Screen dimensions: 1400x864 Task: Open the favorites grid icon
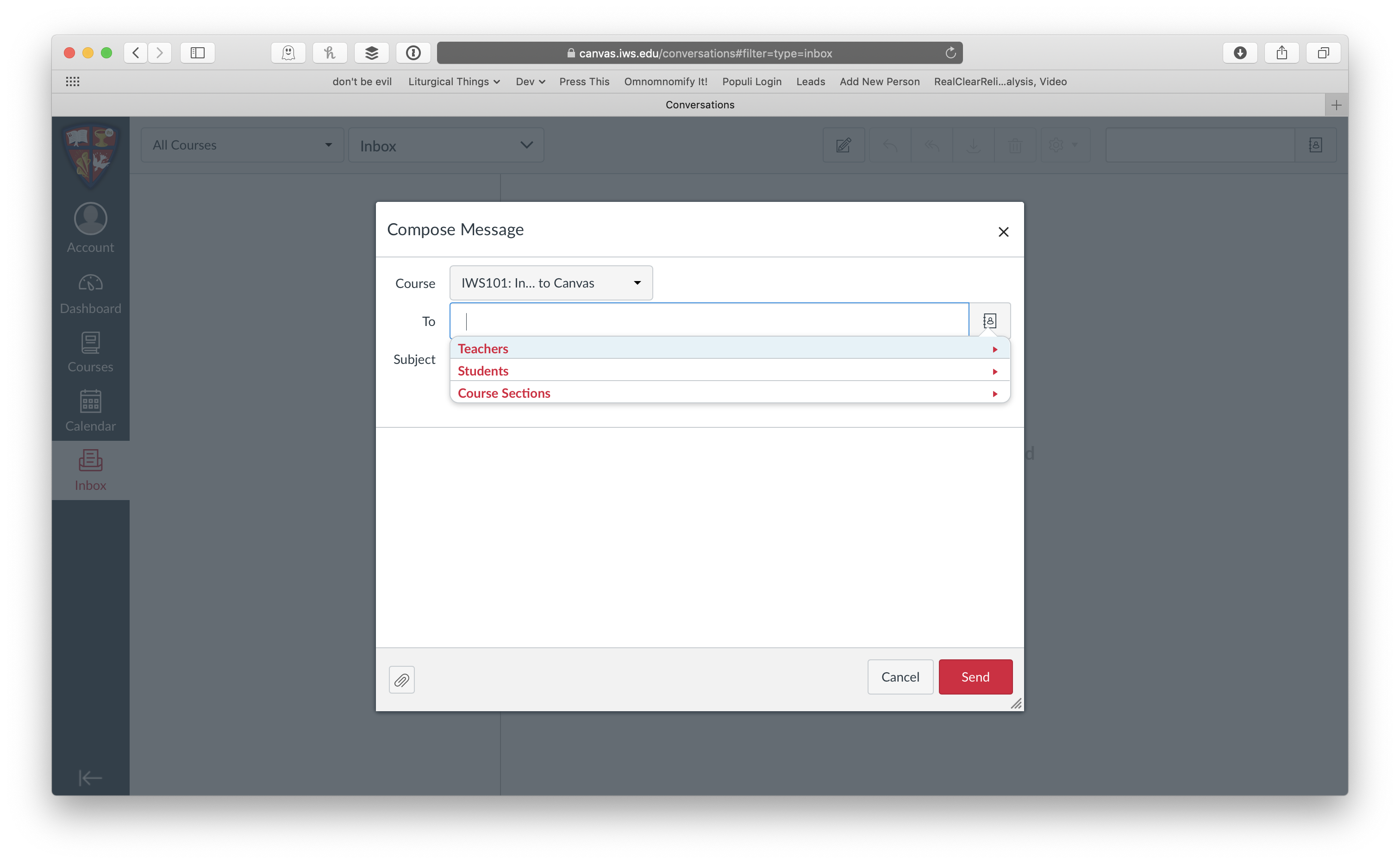pyautogui.click(x=73, y=81)
